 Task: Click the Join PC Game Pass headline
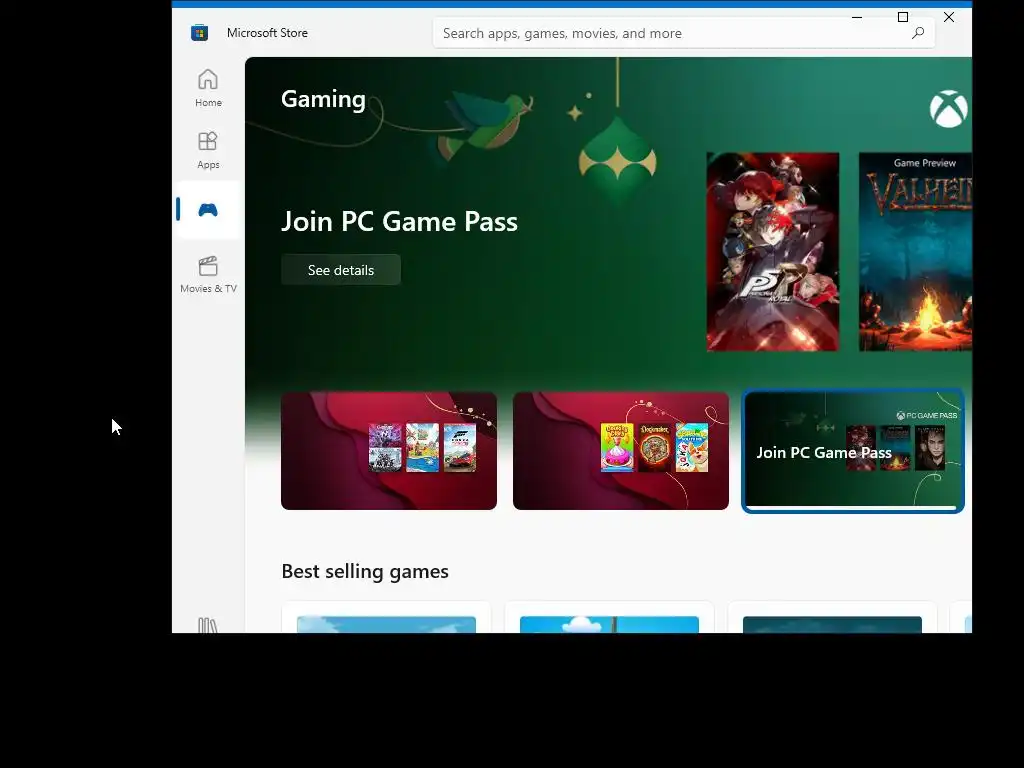click(x=400, y=221)
